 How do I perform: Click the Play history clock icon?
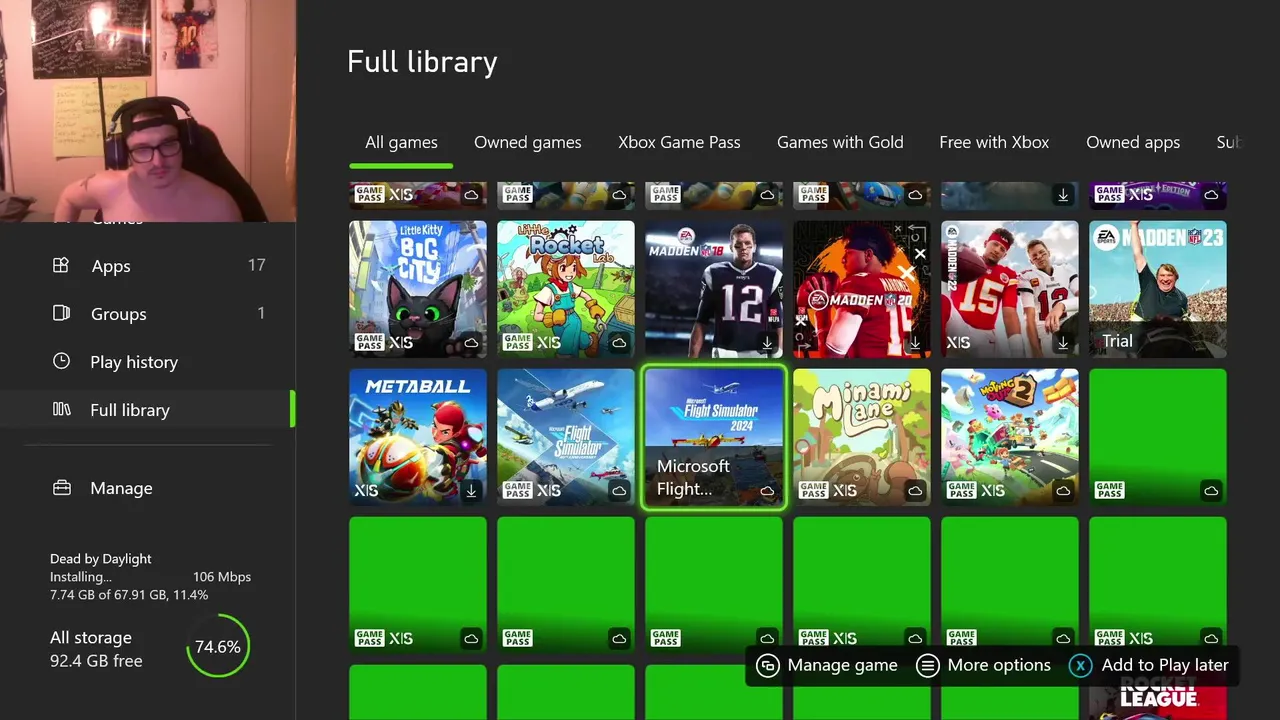61,361
